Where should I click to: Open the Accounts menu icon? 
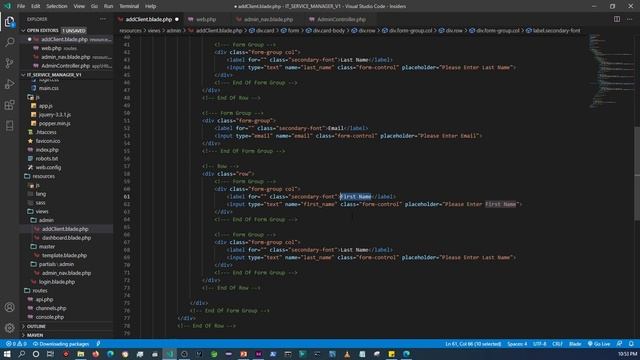(9, 307)
